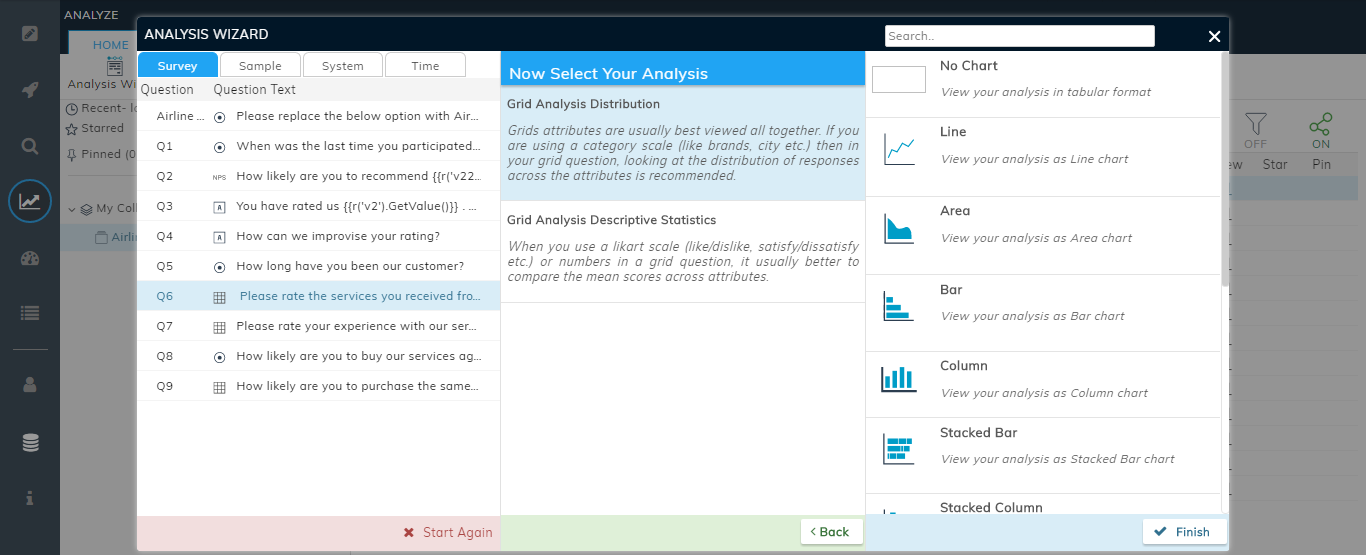Choose the Area chart icon
Image resolution: width=1366 pixels, height=555 pixels.
(x=899, y=228)
